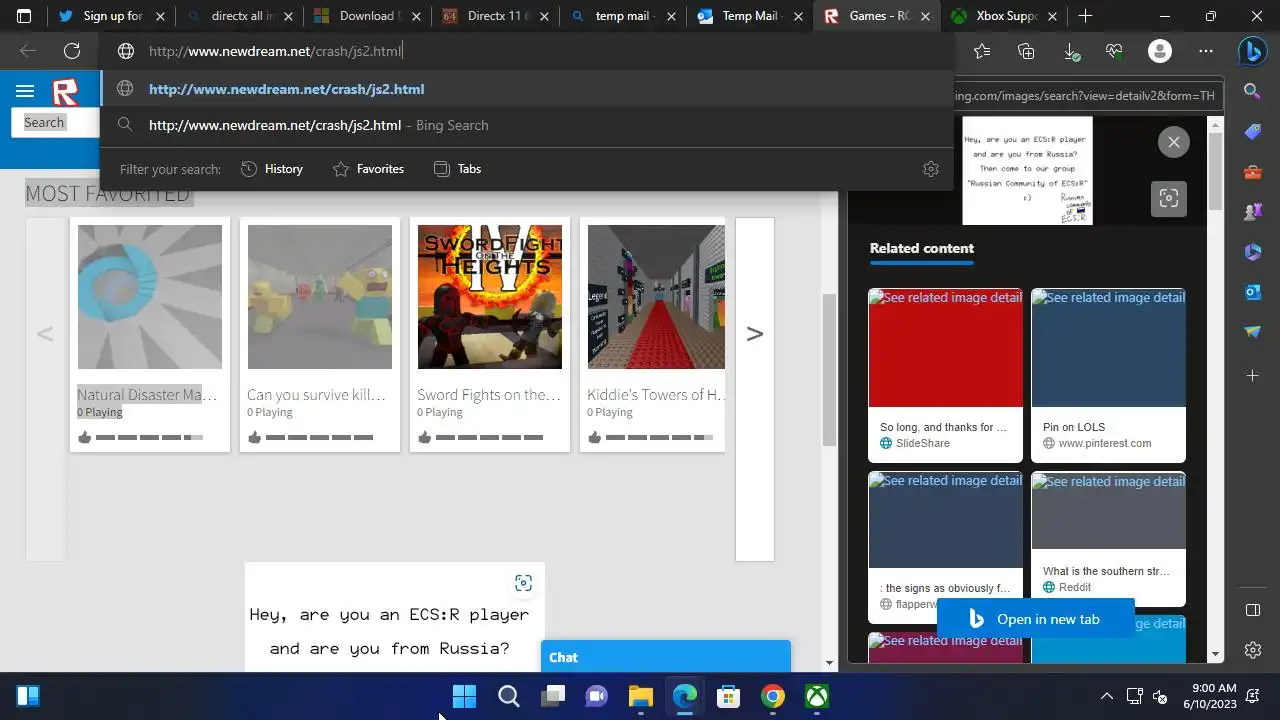
Task: Filter search by History
Action: pos(272,169)
